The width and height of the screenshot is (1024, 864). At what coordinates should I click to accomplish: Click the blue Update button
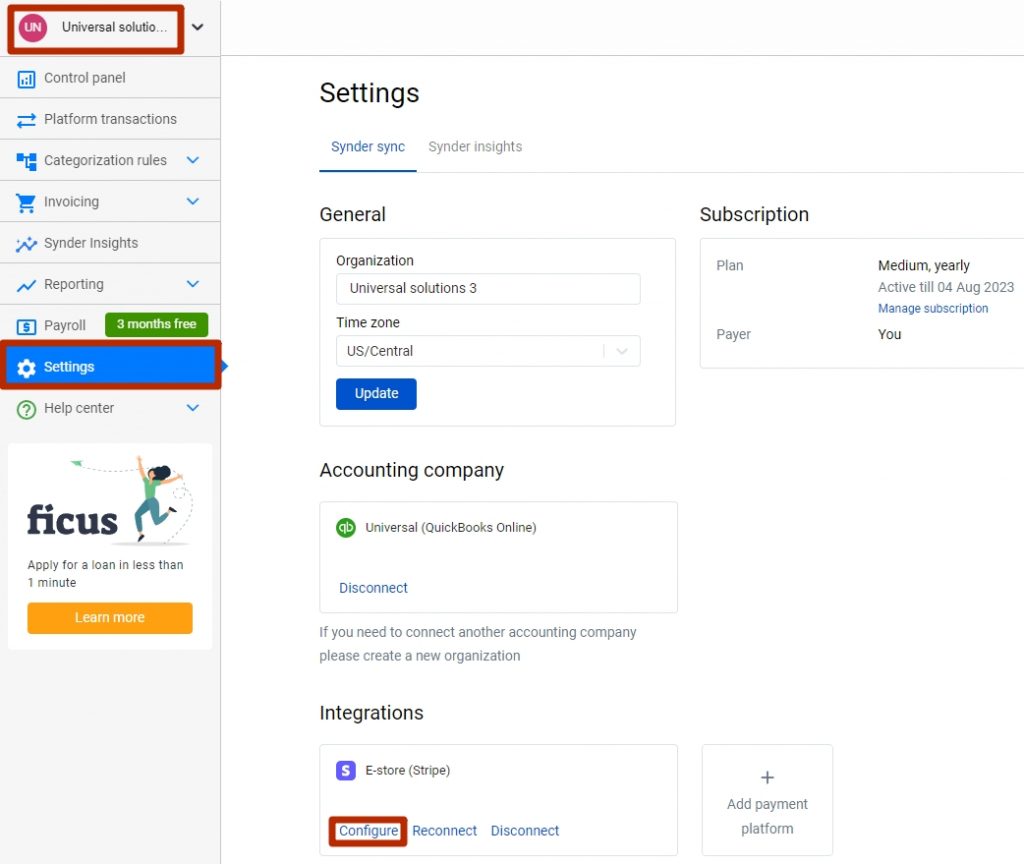pyautogui.click(x=376, y=394)
